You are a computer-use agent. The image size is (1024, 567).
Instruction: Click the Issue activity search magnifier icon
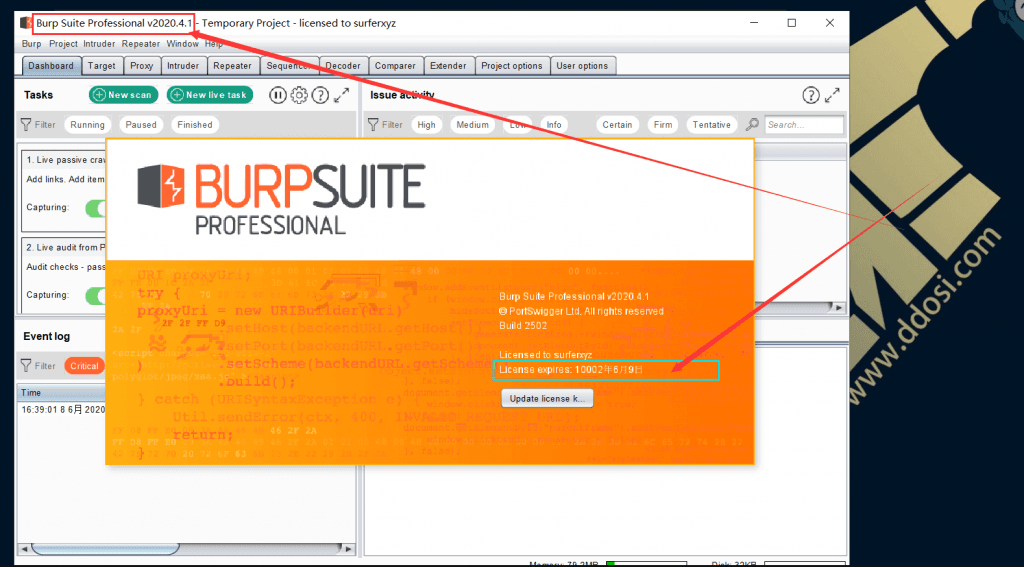tap(752, 125)
